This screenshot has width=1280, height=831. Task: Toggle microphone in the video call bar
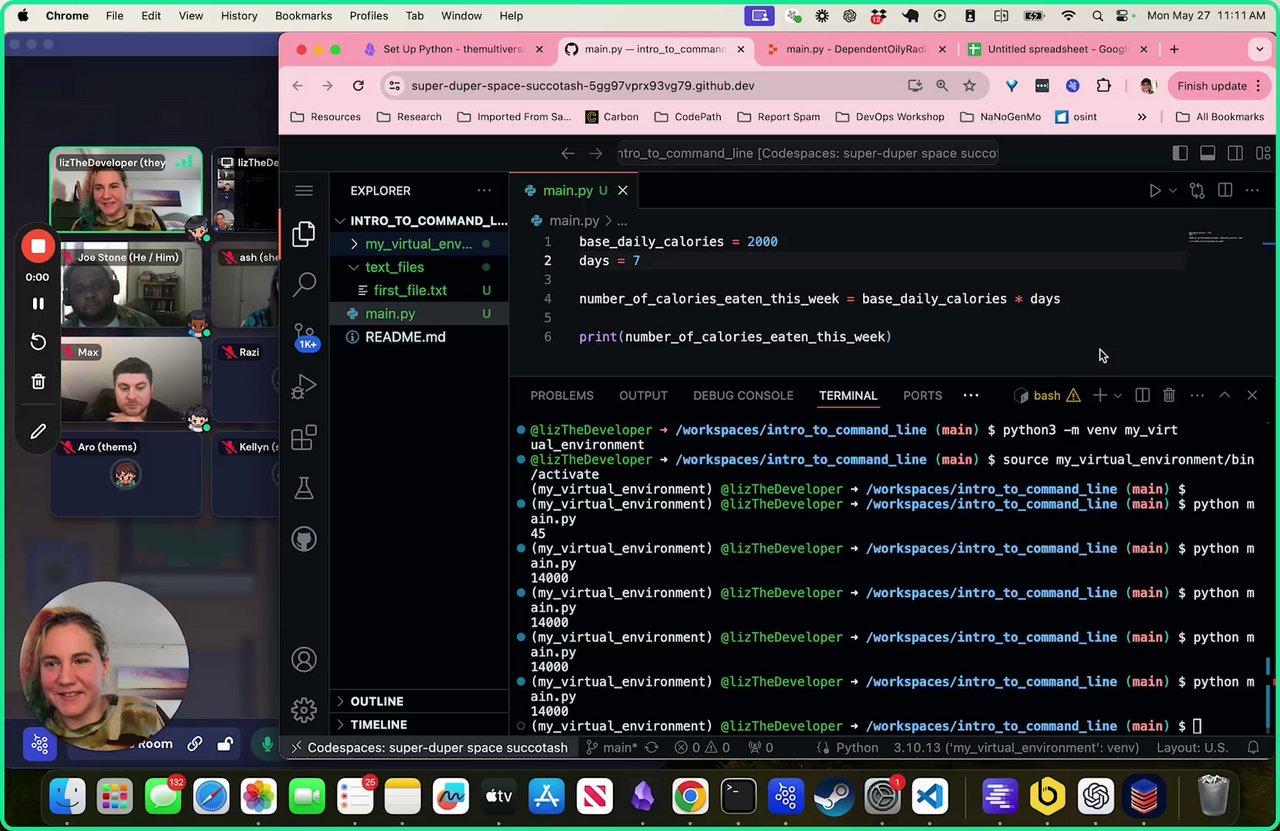(x=267, y=744)
